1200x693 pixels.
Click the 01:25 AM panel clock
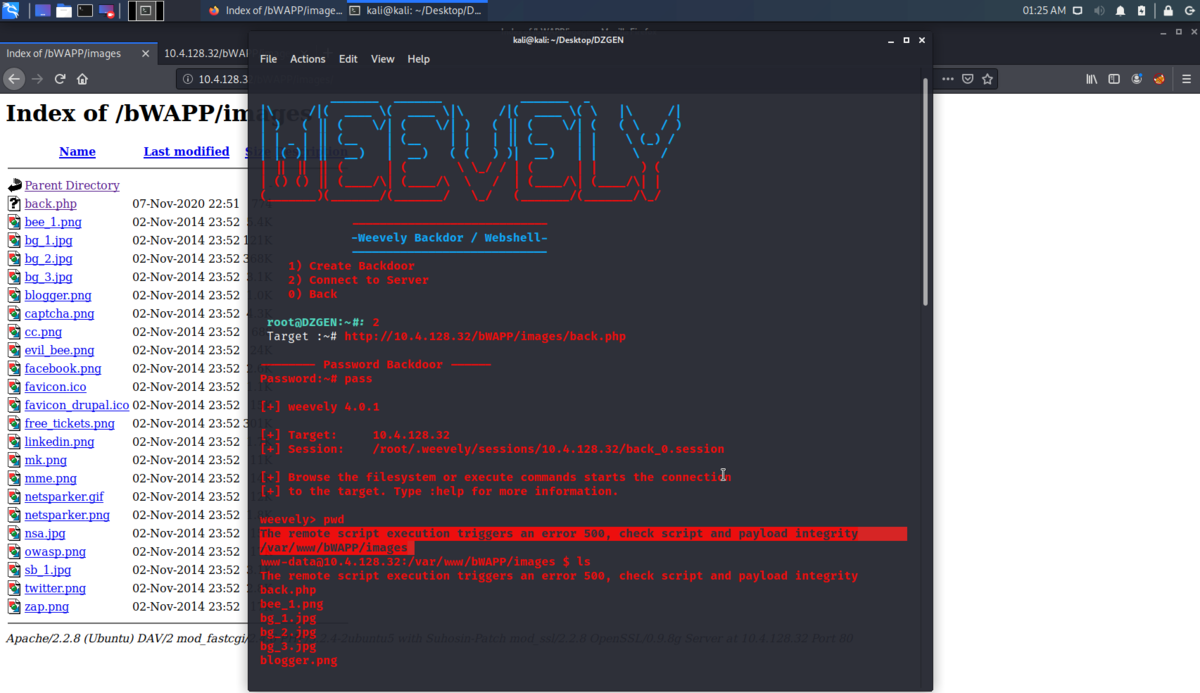pos(1044,11)
